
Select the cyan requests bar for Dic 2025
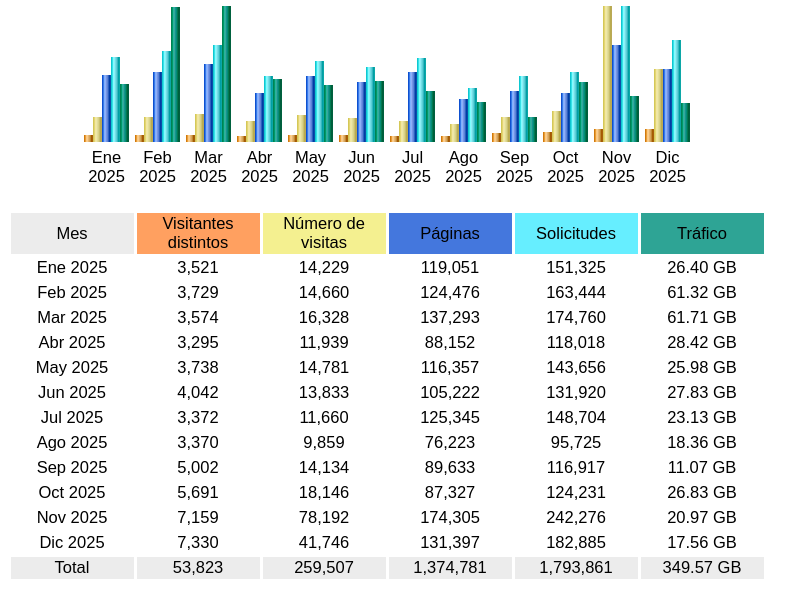[x=676, y=91]
